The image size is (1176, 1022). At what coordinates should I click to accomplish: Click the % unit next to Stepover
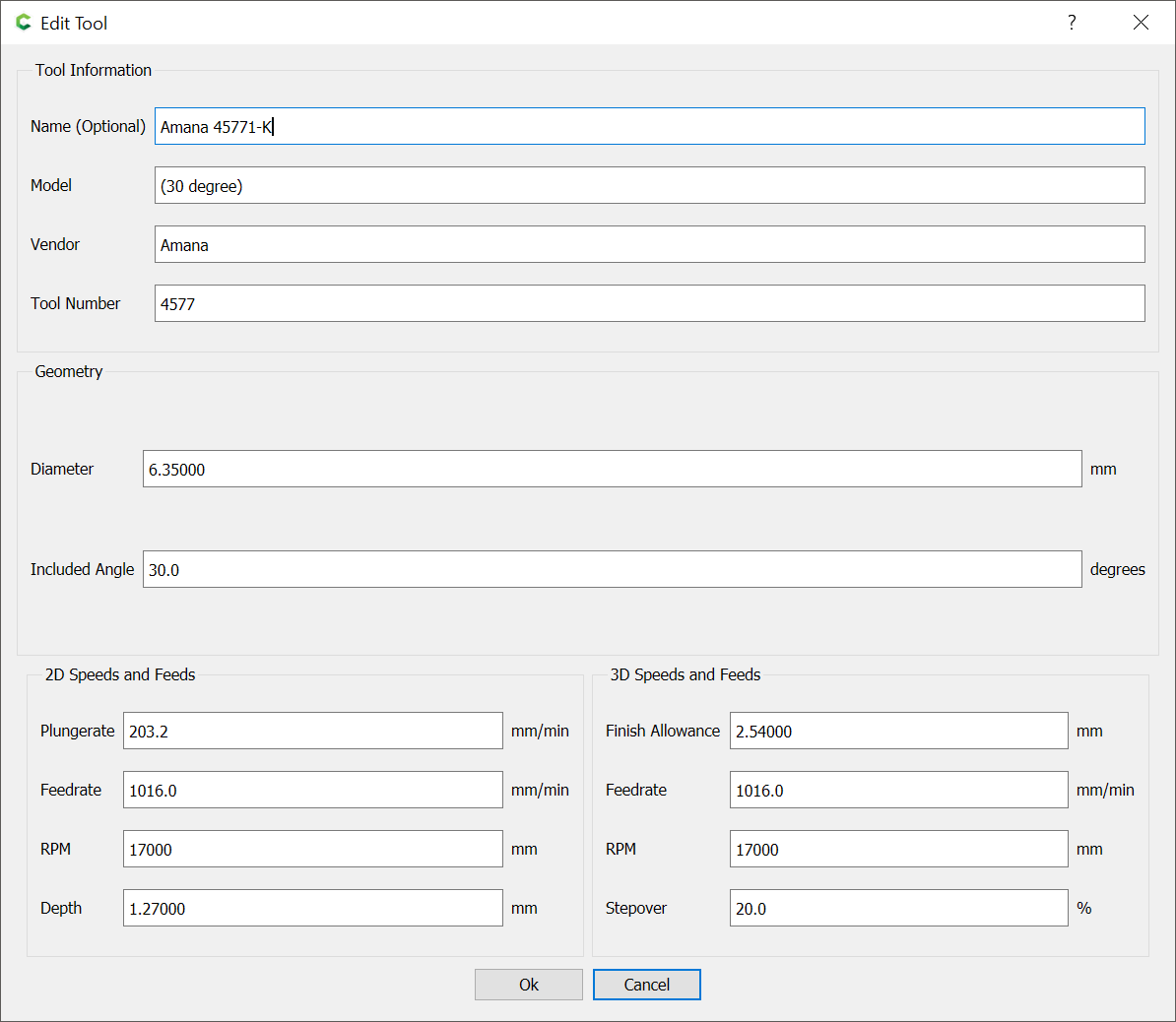click(1083, 908)
